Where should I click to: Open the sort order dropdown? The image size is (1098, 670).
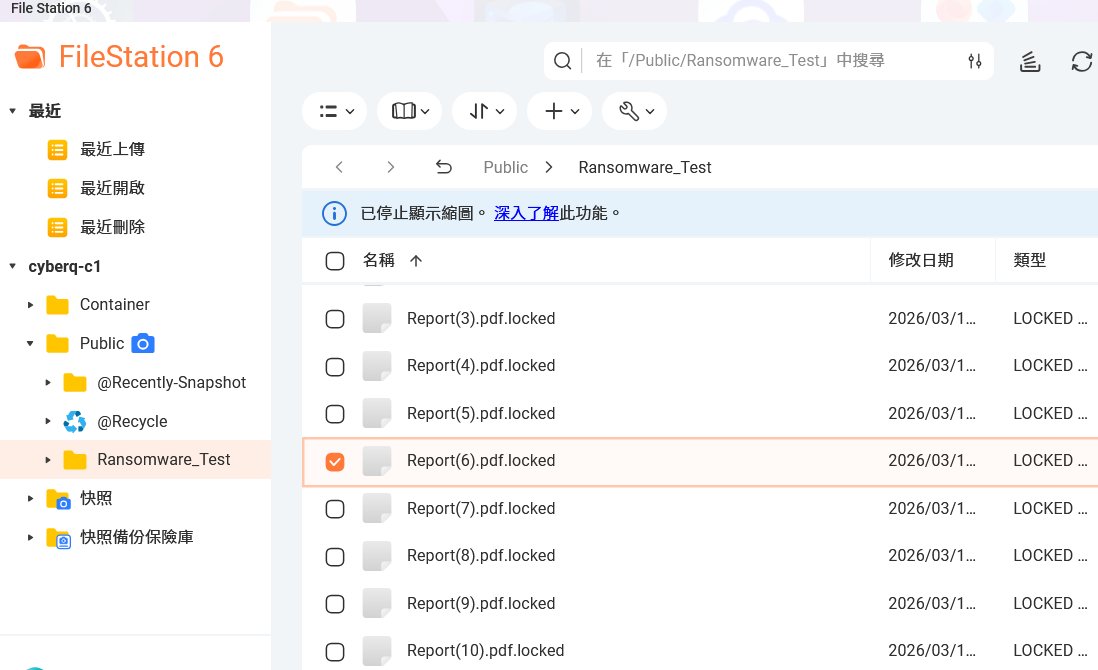(484, 111)
